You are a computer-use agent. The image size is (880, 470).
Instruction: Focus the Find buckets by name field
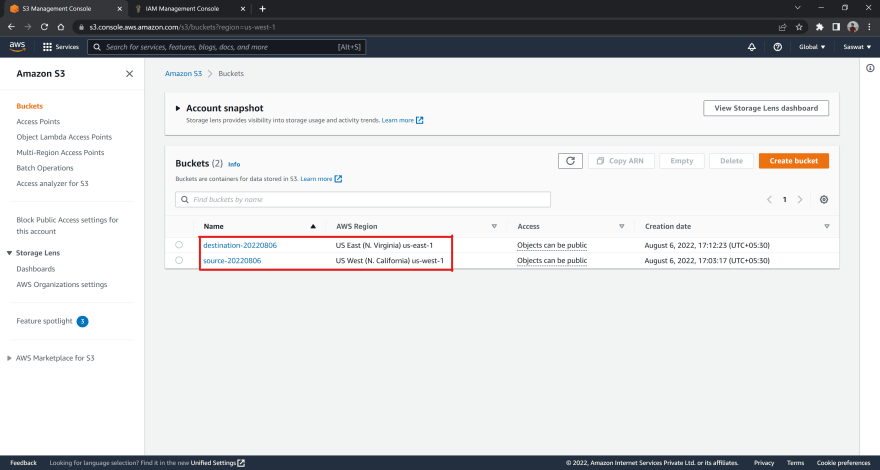(x=363, y=199)
